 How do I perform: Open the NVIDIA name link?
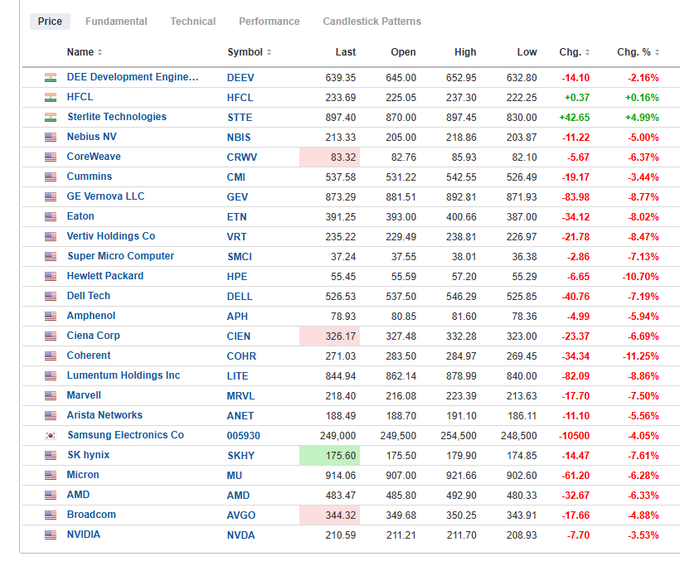[83, 535]
